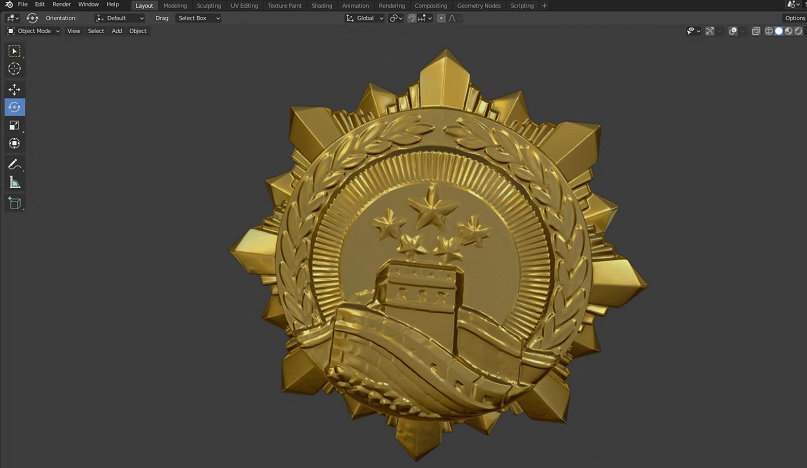807x468 pixels.
Task: Open the scene selector dropdown
Action: pyautogui.click(x=793, y=5)
